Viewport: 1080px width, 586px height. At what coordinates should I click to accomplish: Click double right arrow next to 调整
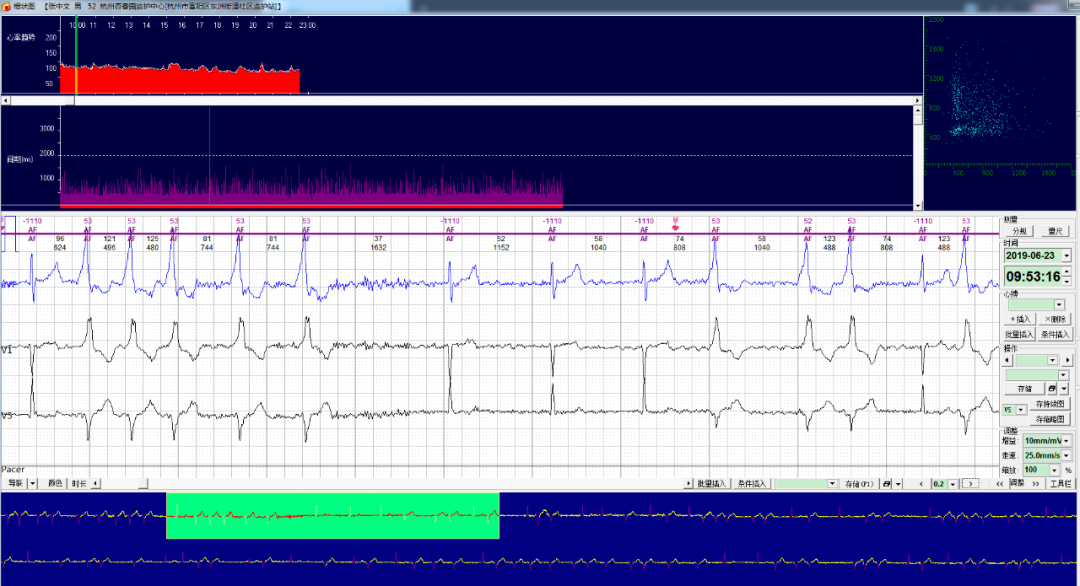coord(1037,483)
